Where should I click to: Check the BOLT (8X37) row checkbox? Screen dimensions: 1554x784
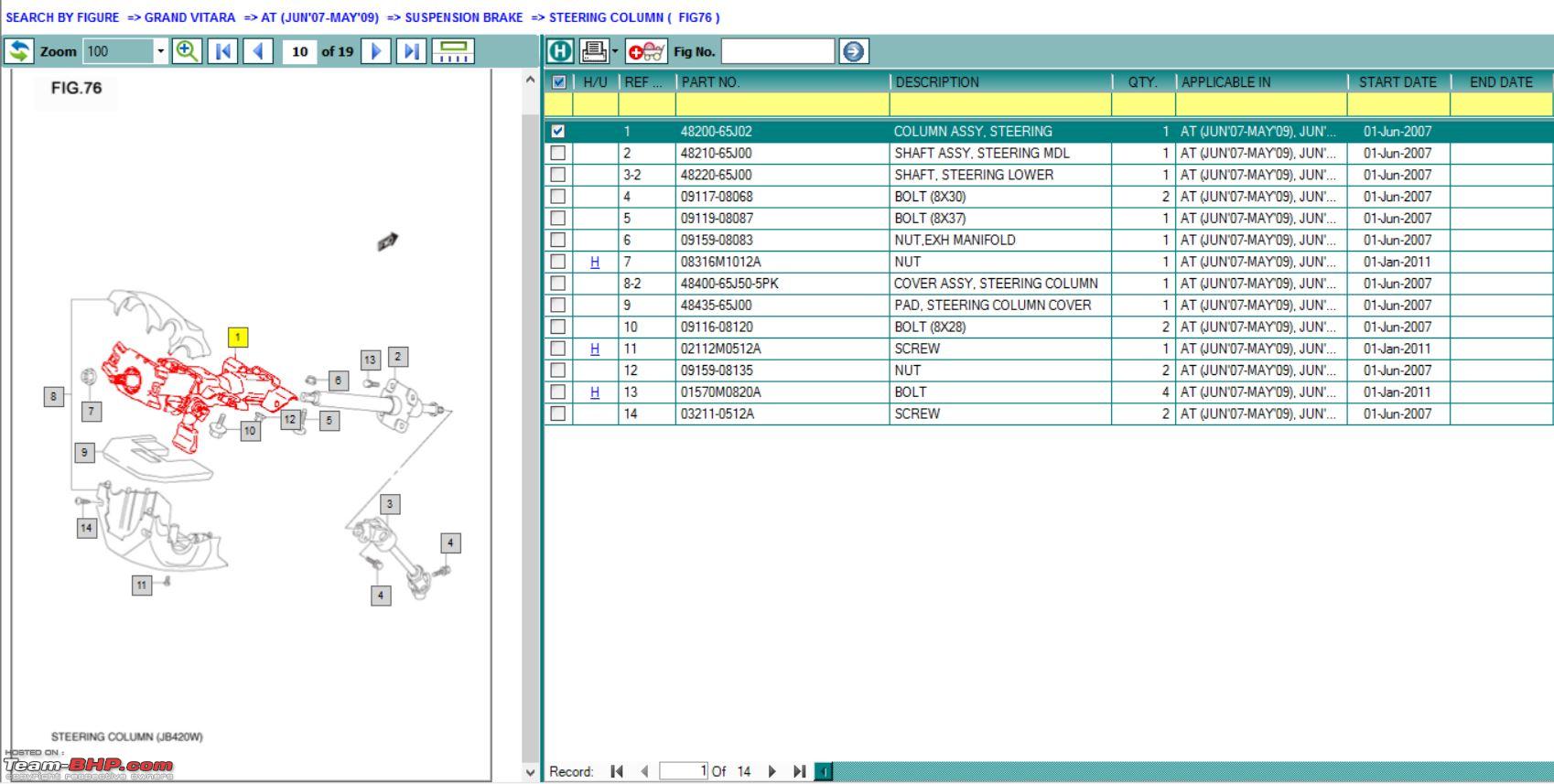(558, 218)
